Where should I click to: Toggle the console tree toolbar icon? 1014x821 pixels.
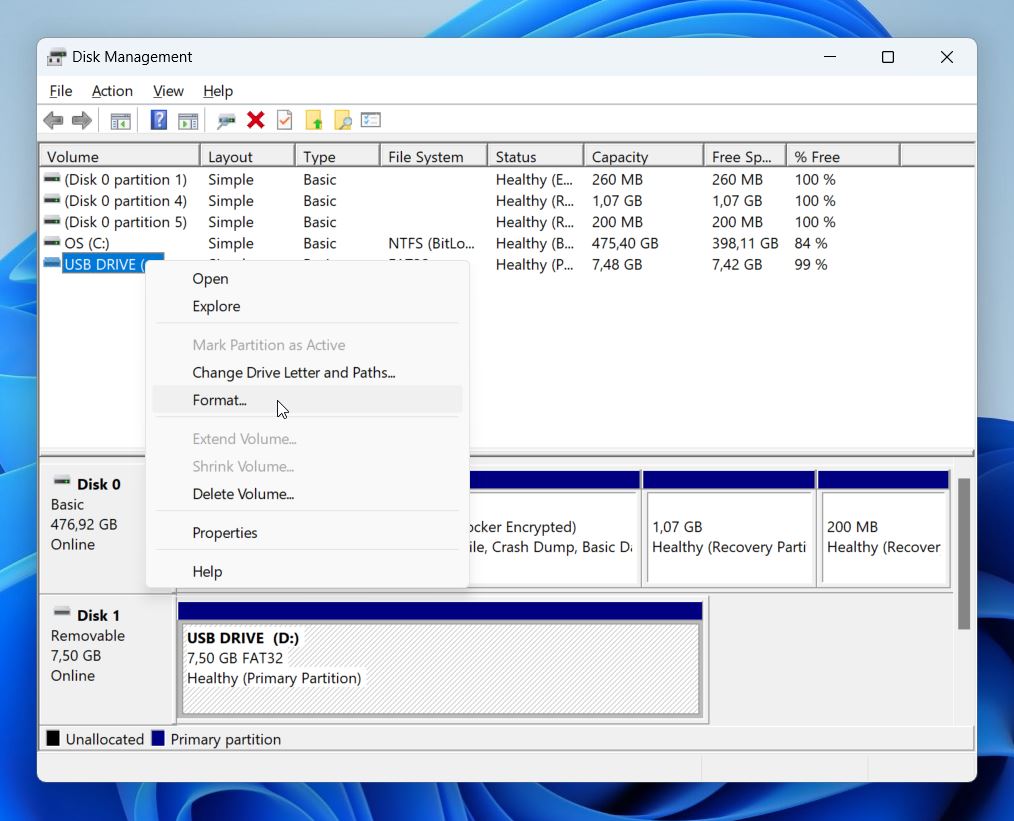pyautogui.click(x=120, y=121)
